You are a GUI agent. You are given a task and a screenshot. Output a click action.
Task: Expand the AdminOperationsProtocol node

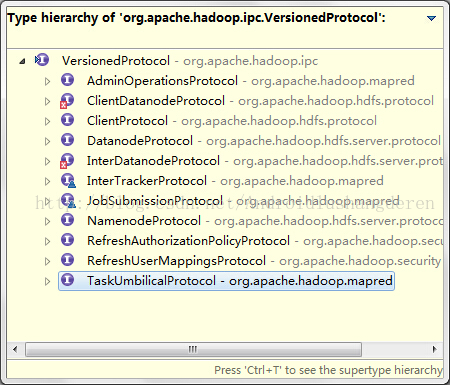pos(48,81)
